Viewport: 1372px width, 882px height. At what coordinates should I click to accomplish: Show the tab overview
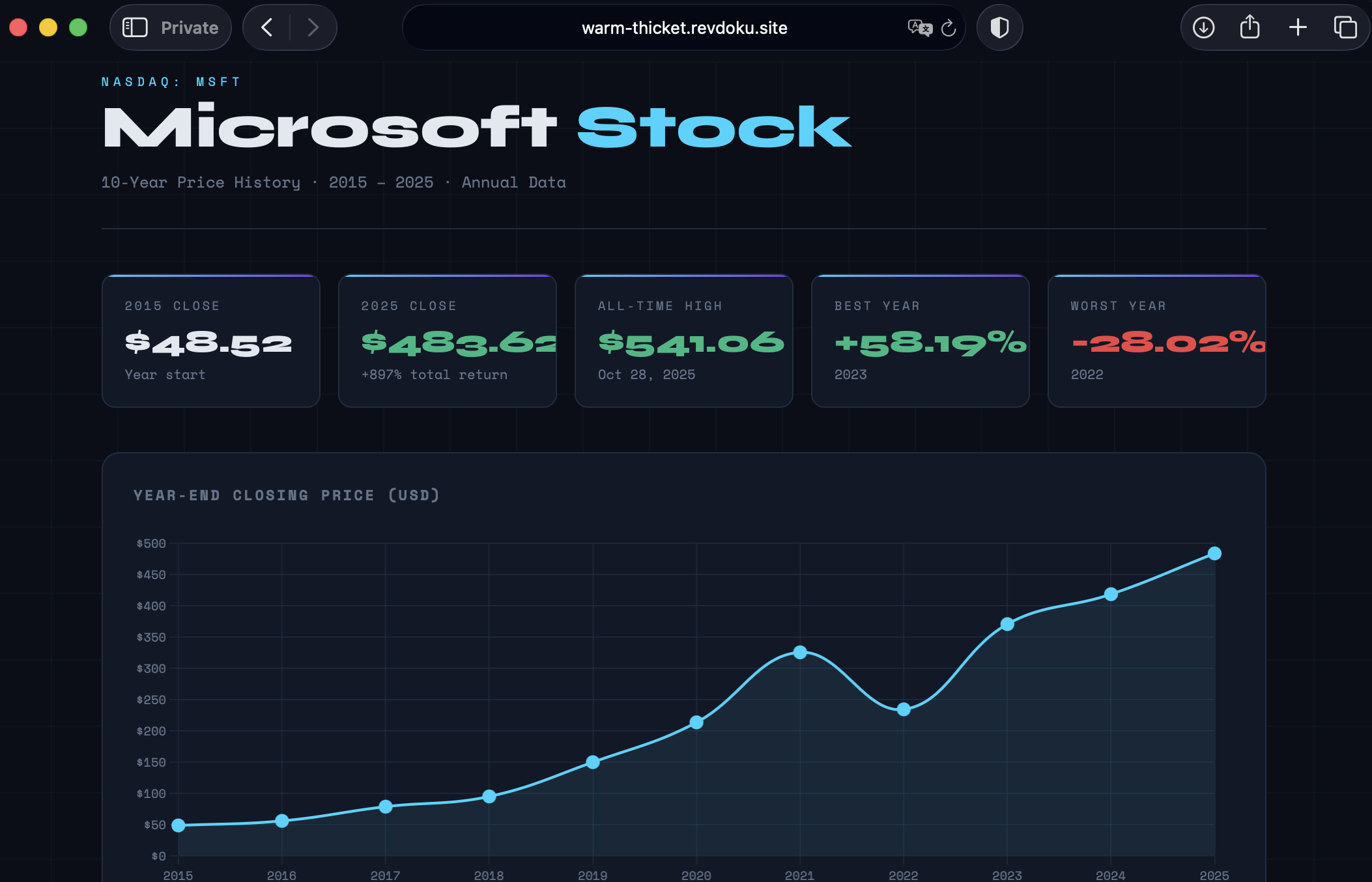point(1345,27)
